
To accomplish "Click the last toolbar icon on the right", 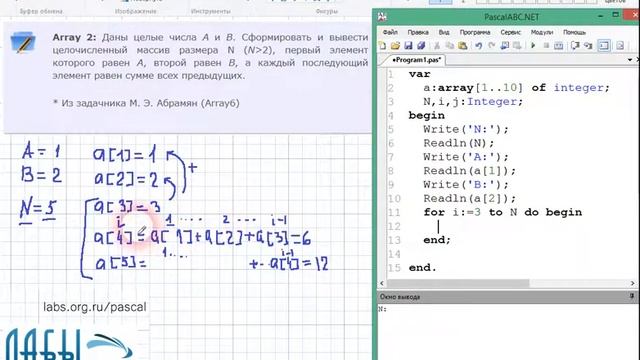I will [620, 46].
